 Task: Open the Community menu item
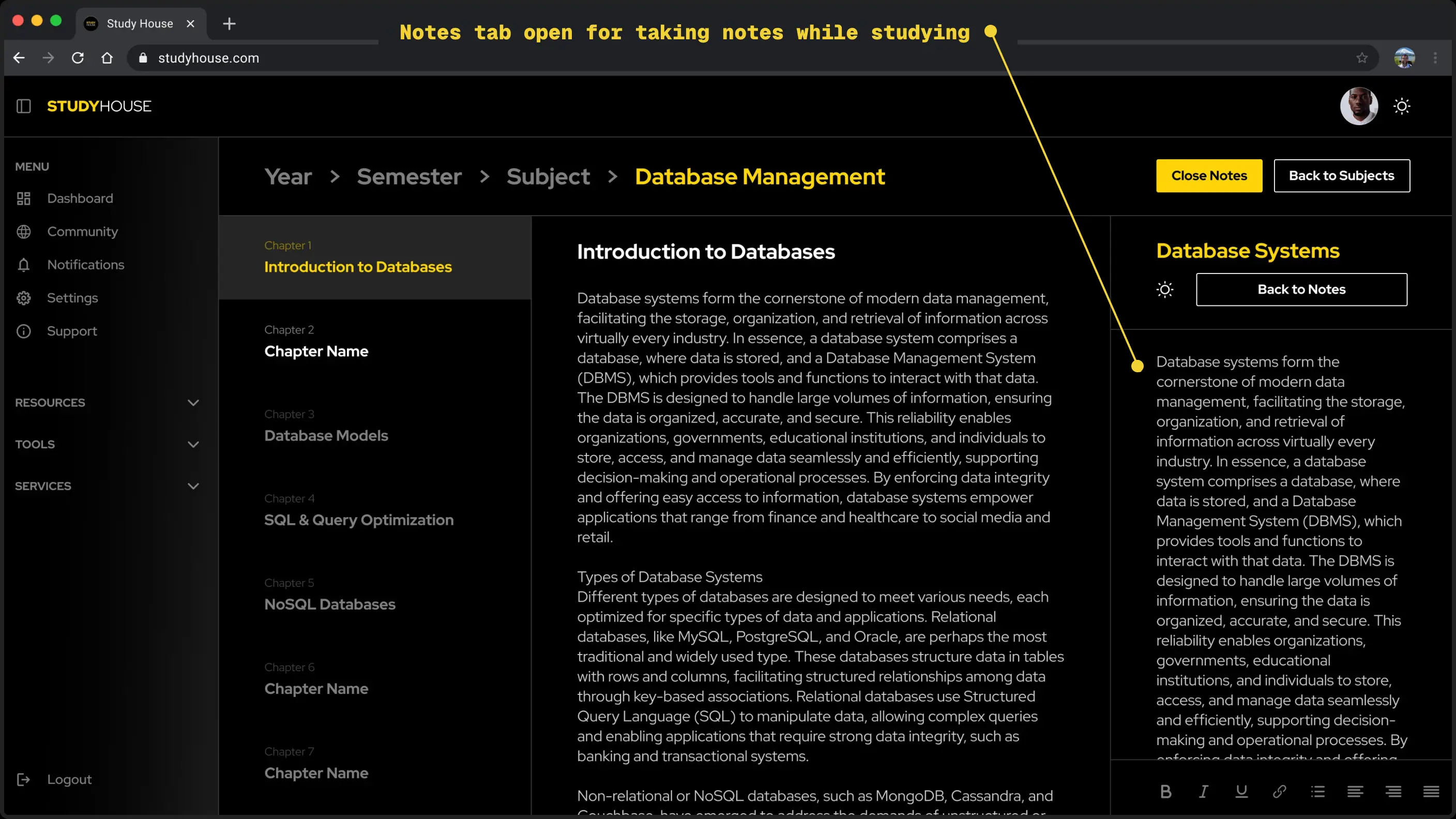tap(83, 232)
